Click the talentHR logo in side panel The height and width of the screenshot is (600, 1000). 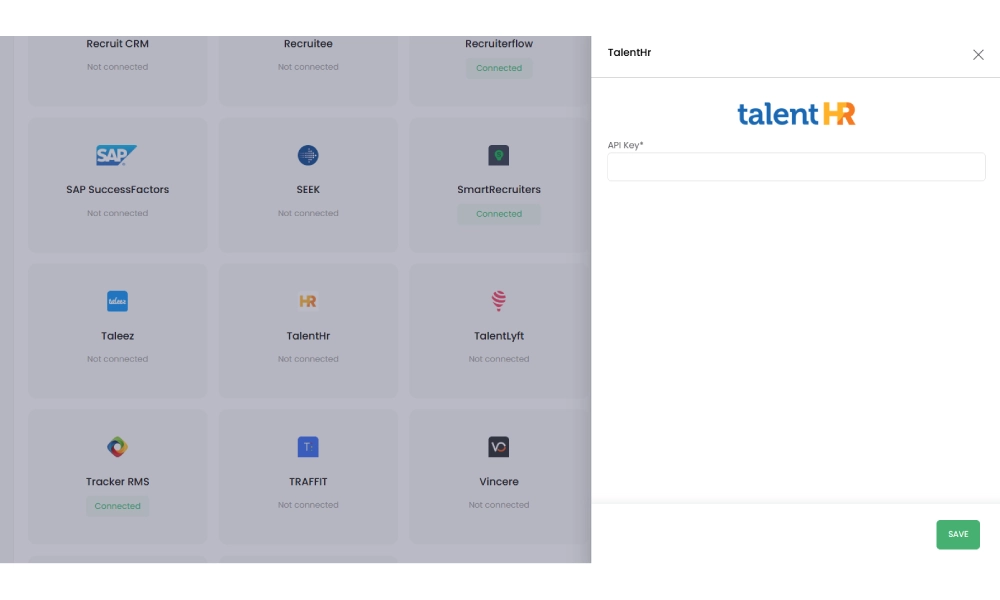point(796,113)
